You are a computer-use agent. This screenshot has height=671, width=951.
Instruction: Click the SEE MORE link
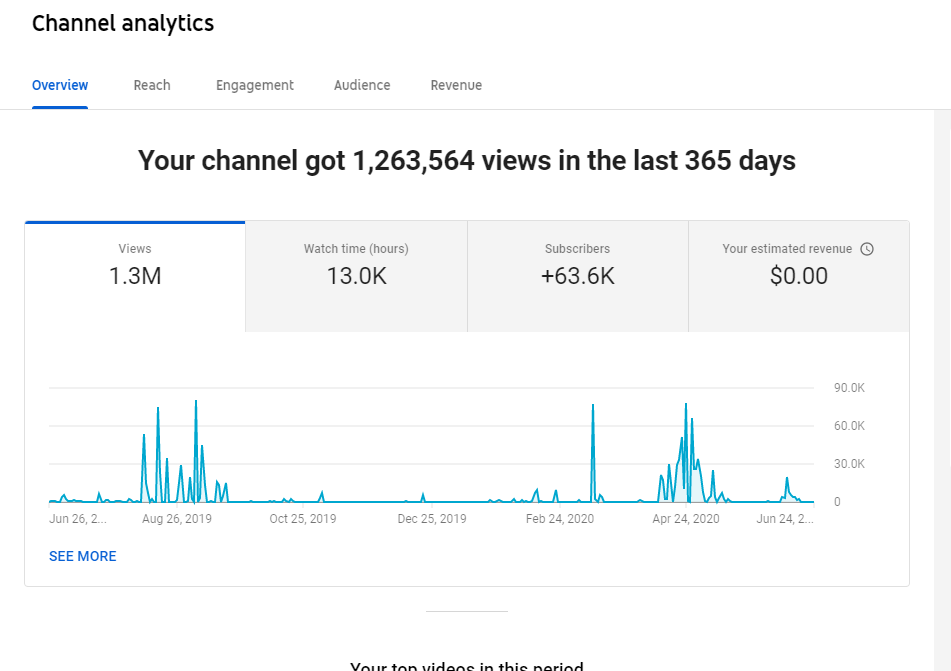(82, 556)
